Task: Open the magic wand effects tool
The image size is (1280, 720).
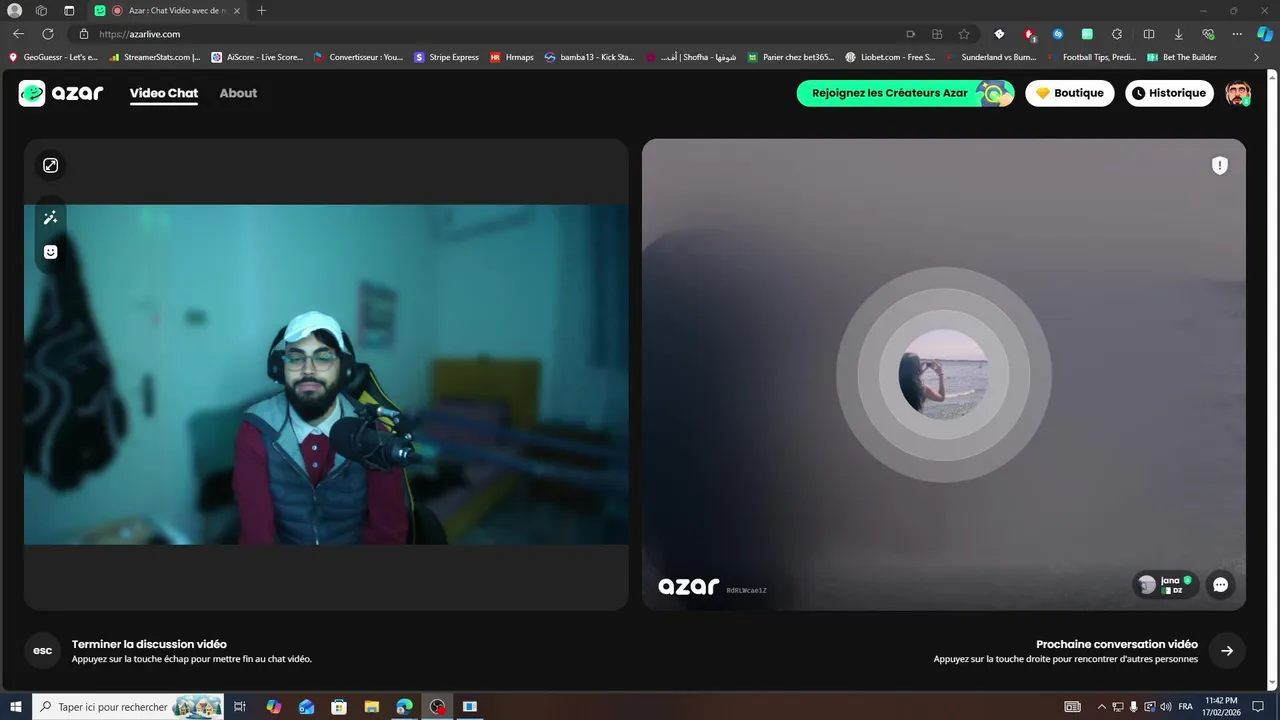Action: coord(51,218)
